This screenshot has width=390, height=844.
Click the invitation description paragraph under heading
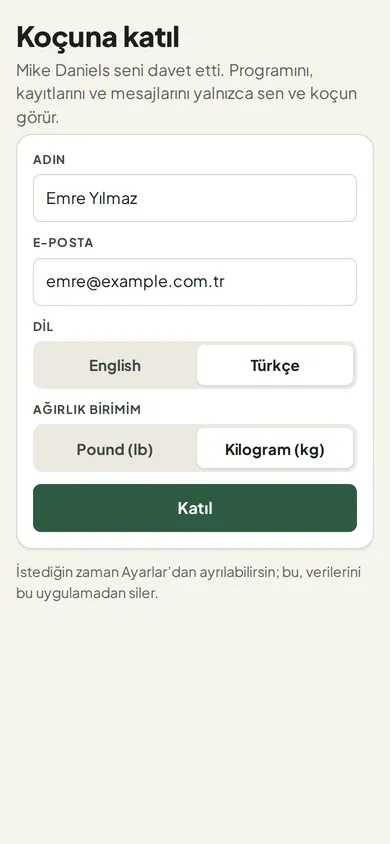[x=187, y=94]
